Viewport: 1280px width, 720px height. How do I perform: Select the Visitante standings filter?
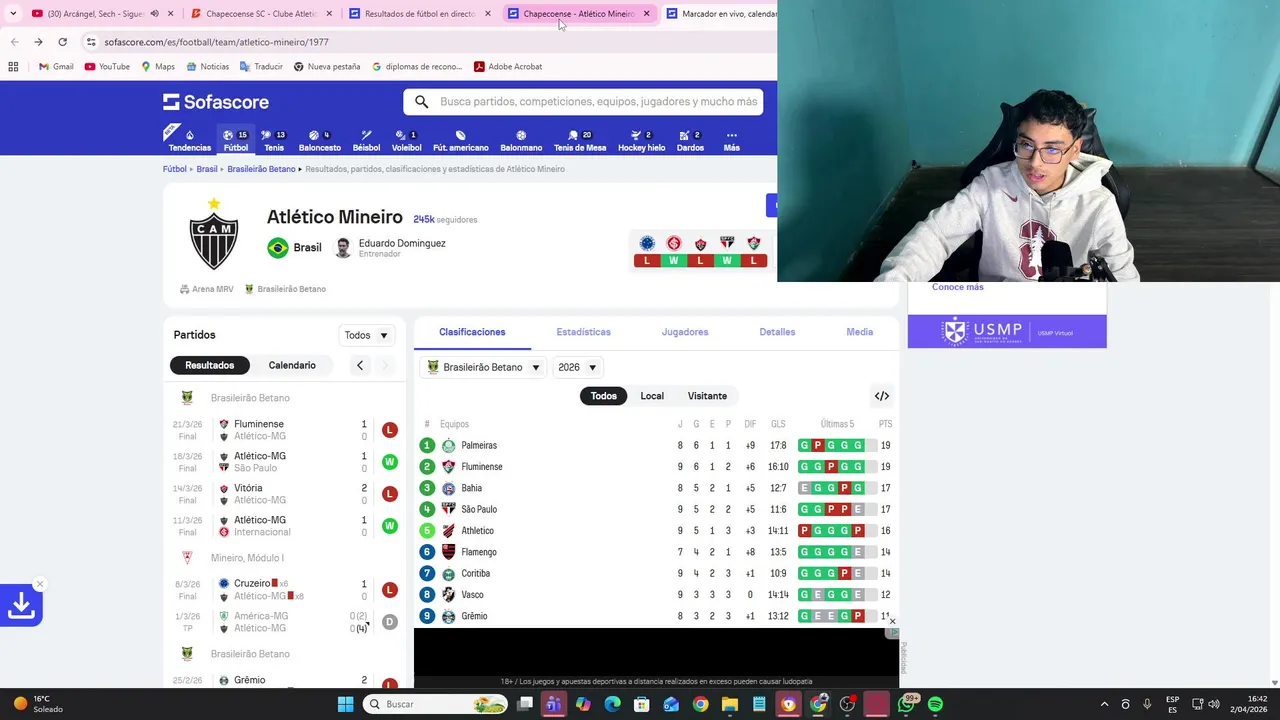pos(707,396)
